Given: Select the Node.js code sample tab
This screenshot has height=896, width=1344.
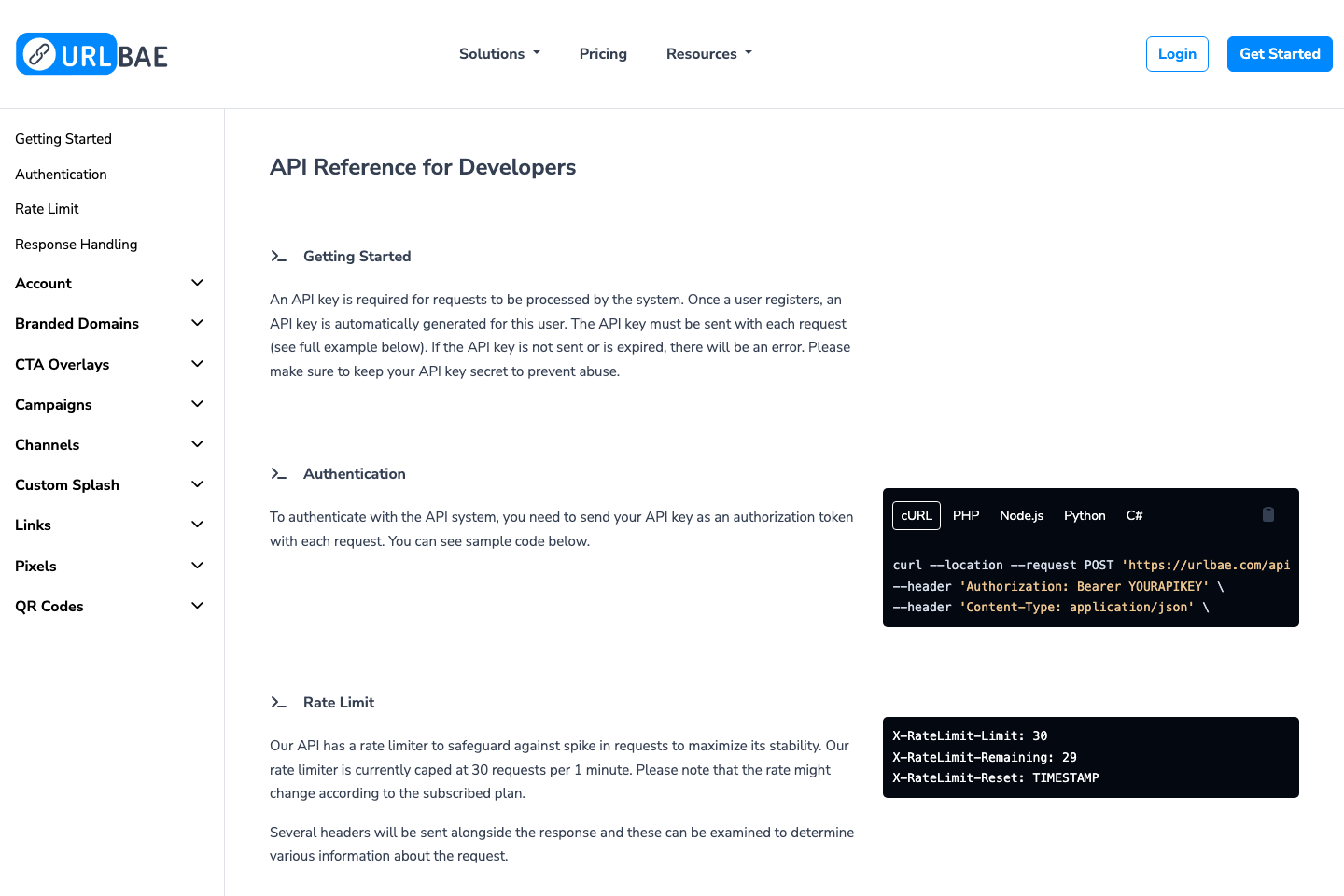Looking at the screenshot, I should tap(1021, 514).
